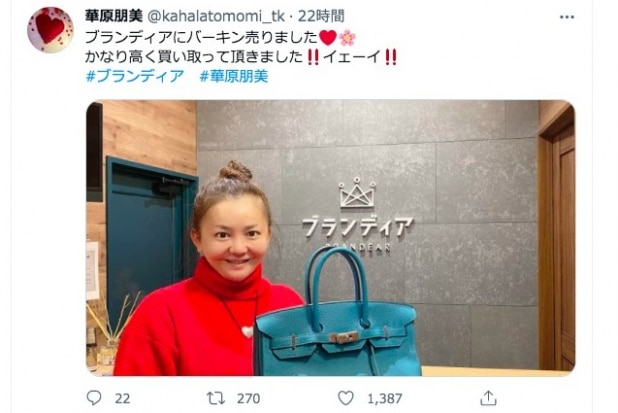Viewport: 618px width, 413px height.
Task: Click the cherry blossom emoji in tweet
Action: tap(347, 38)
